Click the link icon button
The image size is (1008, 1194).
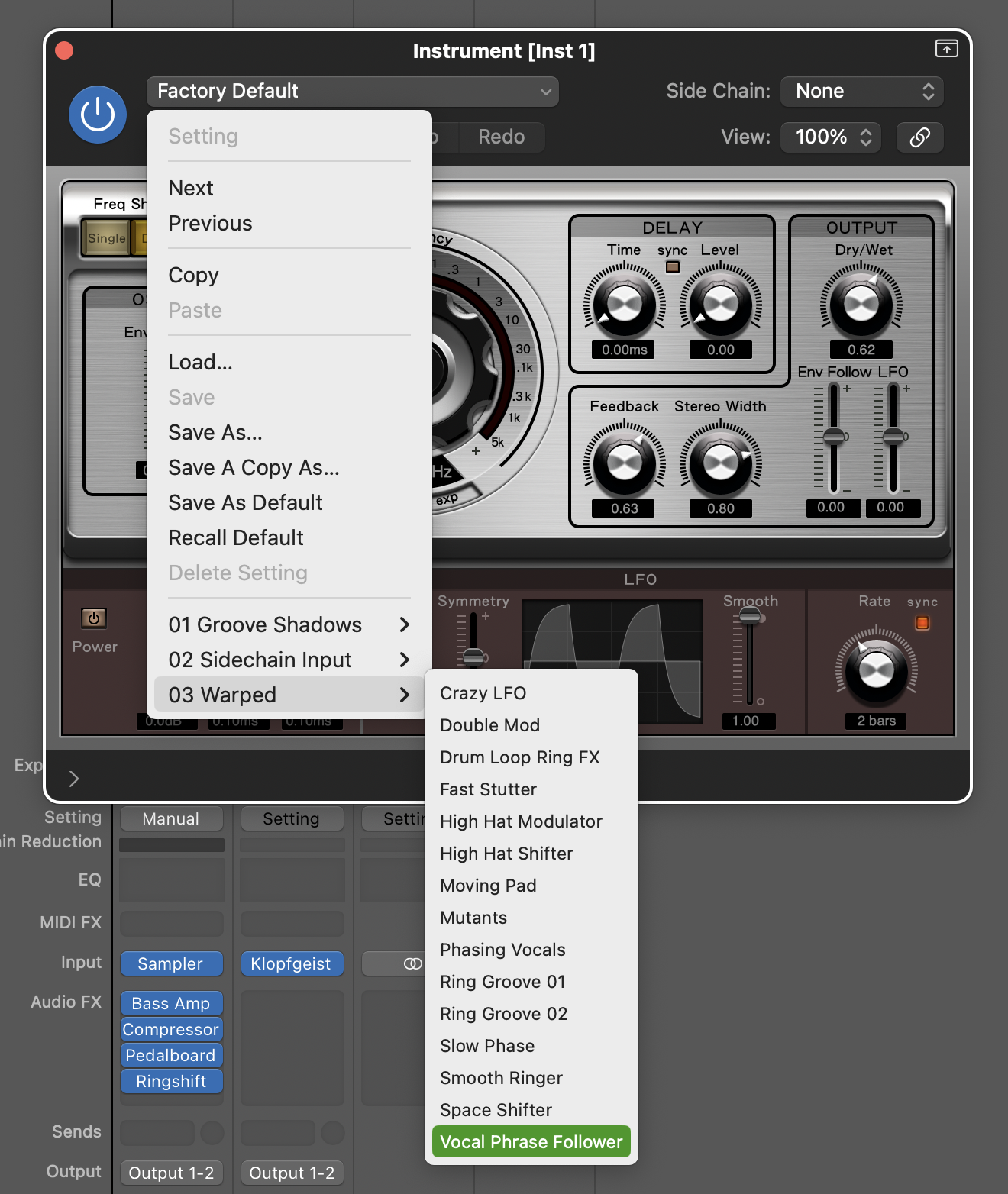pos(920,137)
